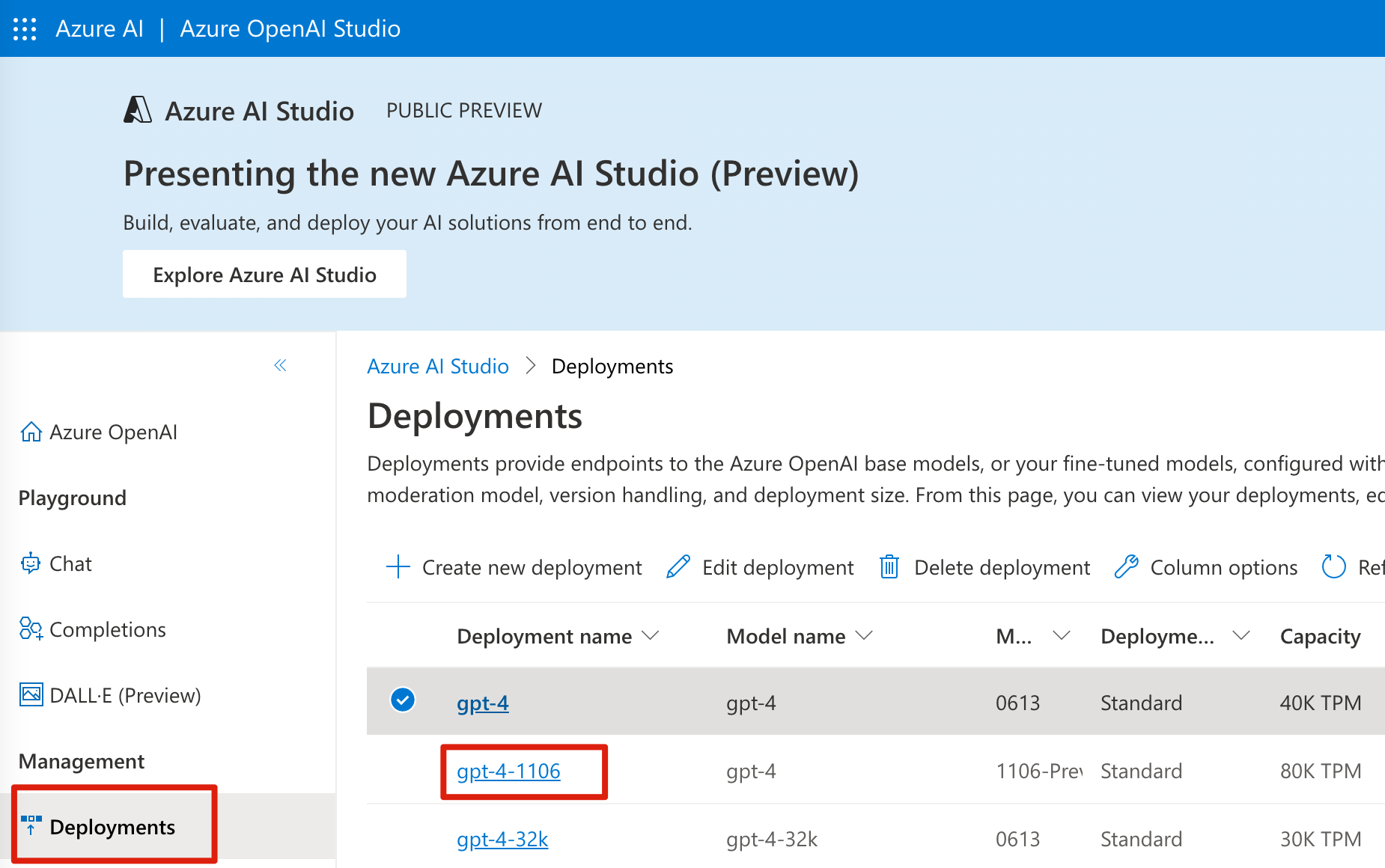Screen dimensions: 1385x868
Task: Expand the Deployment type column chevron
Action: tap(1241, 635)
